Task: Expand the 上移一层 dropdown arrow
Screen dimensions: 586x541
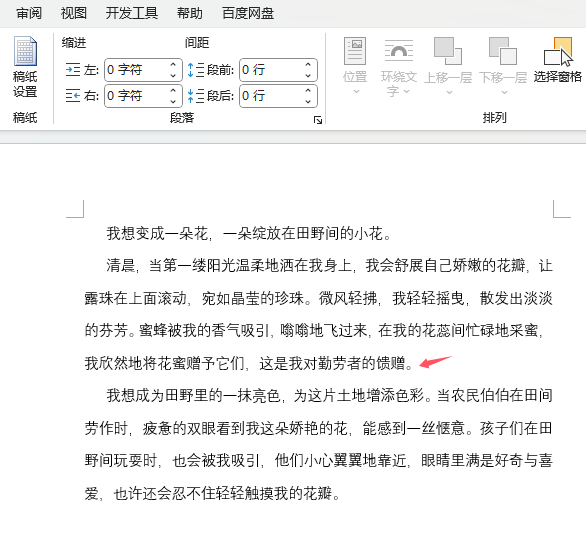Action: [450, 92]
